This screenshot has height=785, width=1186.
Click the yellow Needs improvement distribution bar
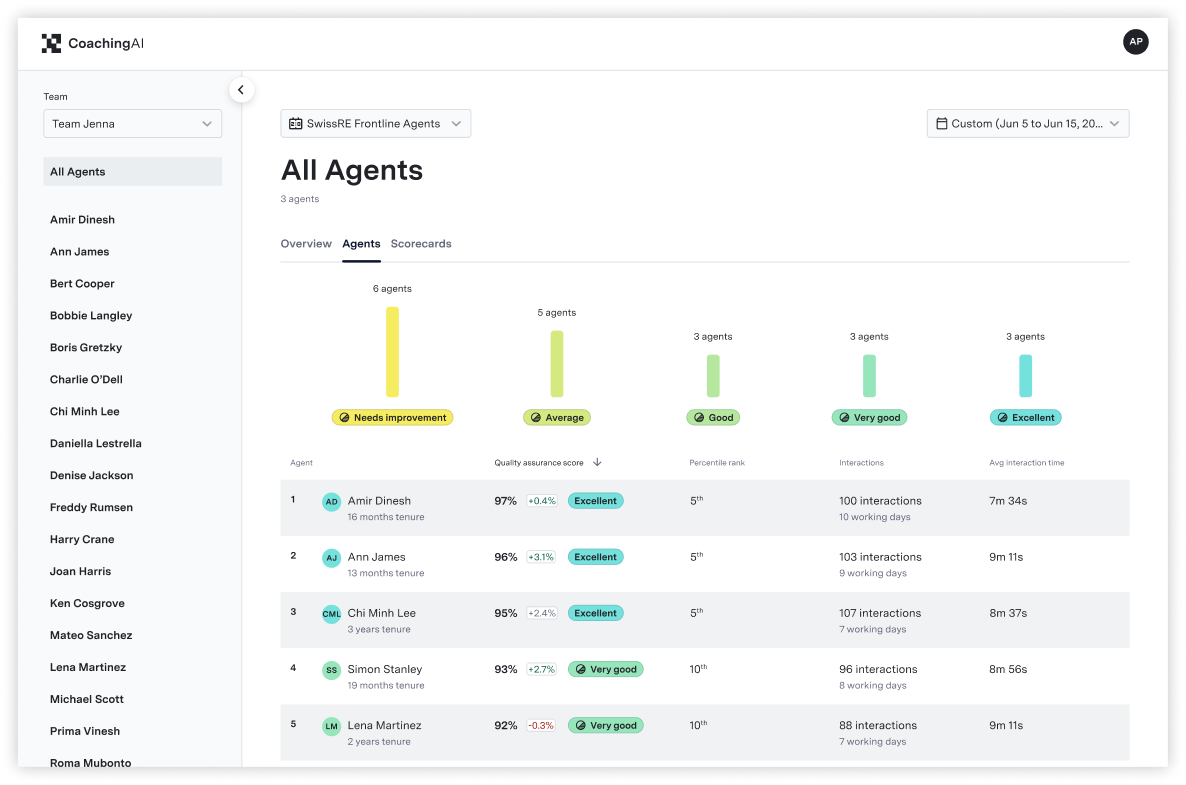[x=392, y=352]
